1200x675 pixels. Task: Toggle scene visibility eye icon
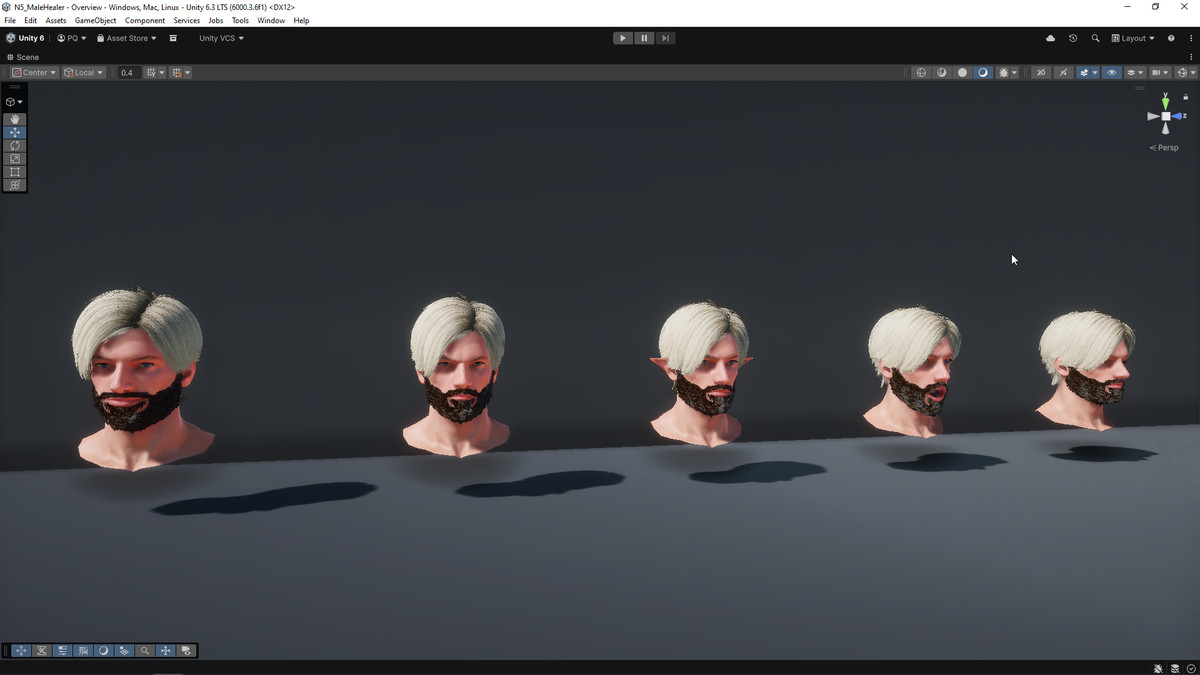[x=1111, y=73]
